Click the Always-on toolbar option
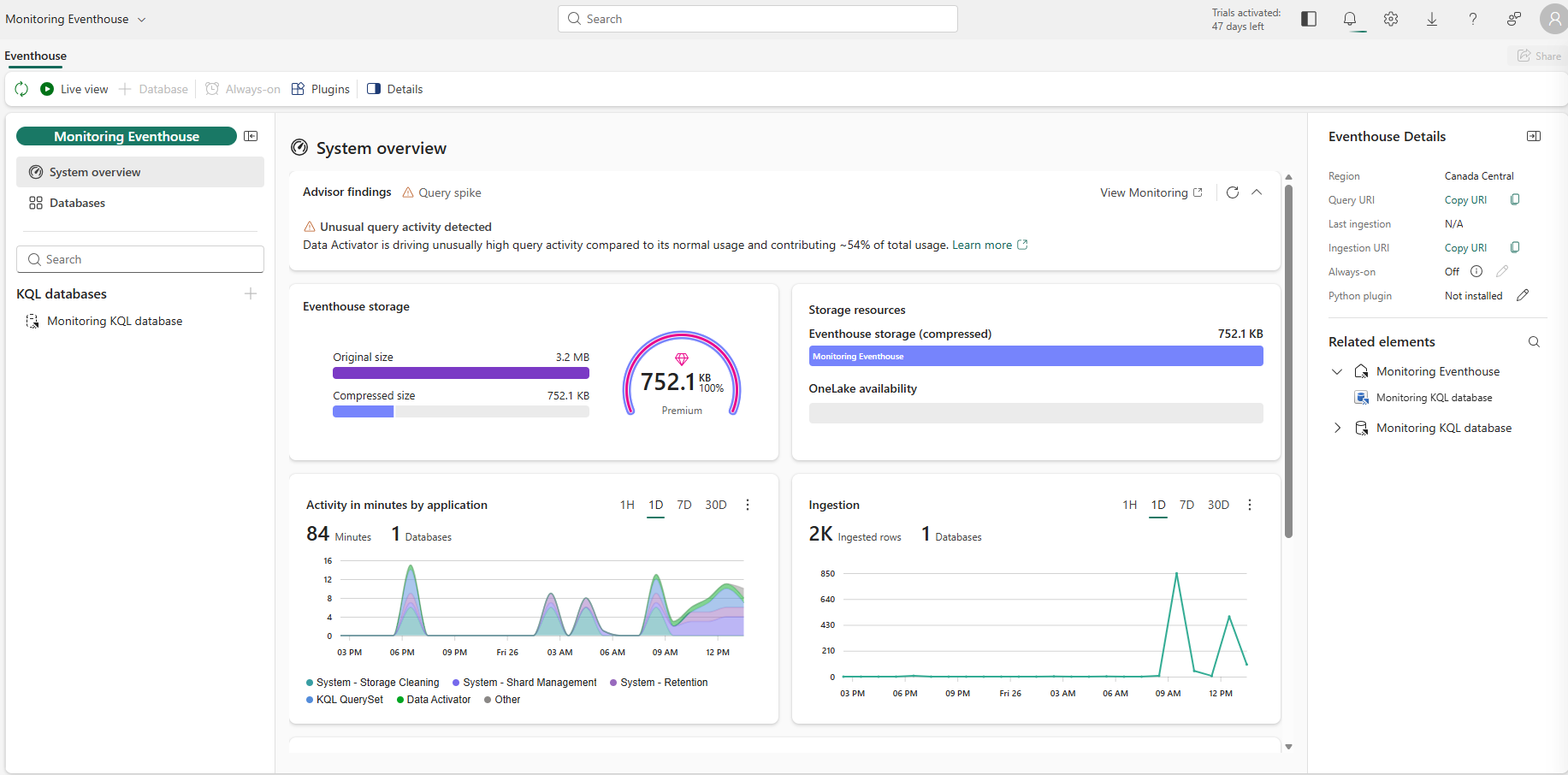 click(243, 89)
